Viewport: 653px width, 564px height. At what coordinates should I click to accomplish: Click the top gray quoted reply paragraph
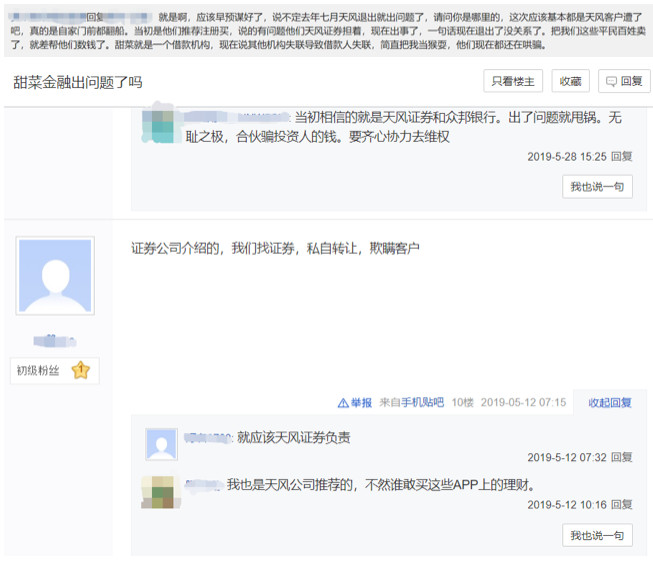pyautogui.click(x=328, y=31)
